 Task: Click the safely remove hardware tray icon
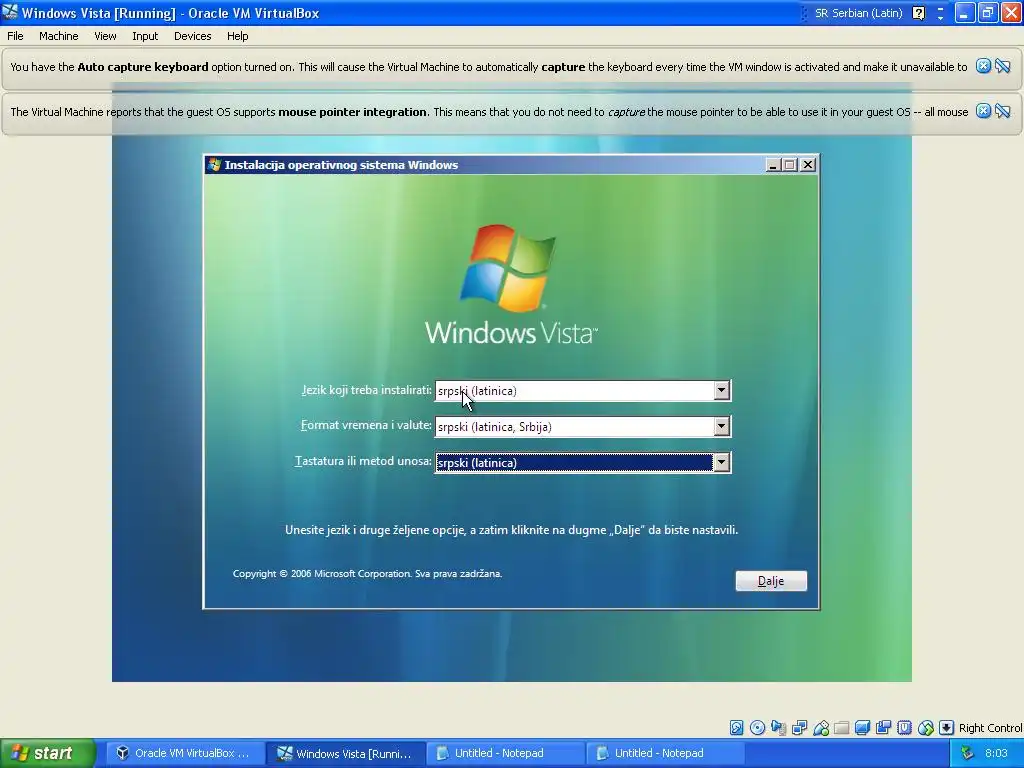[967, 753]
